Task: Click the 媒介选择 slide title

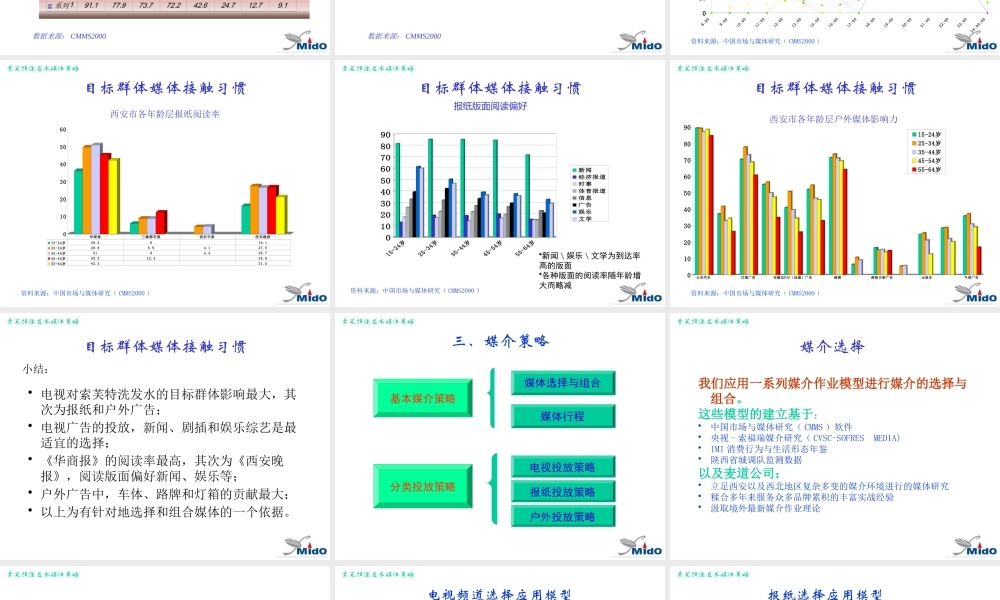Action: pyautogui.click(x=833, y=347)
